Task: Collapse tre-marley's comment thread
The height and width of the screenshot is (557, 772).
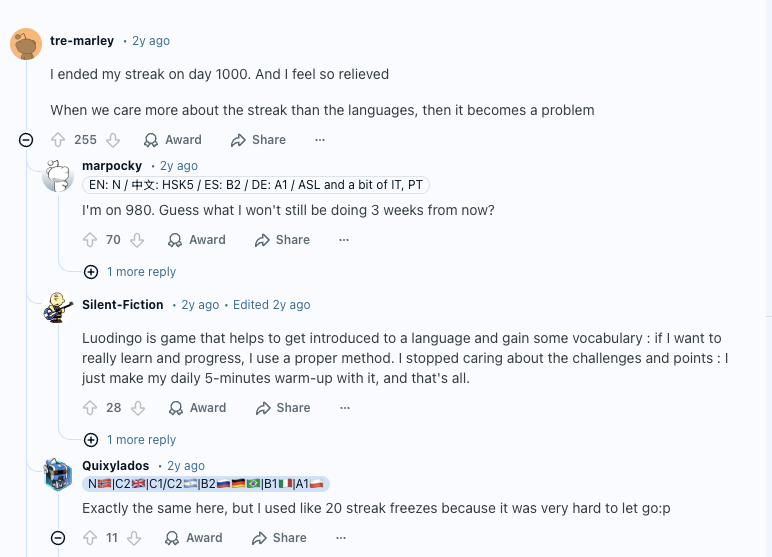Action: click(26, 140)
